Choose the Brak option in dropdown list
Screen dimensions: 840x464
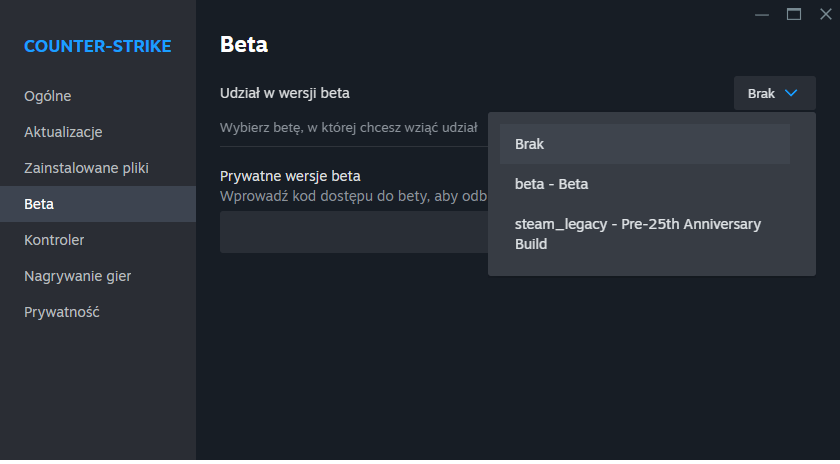[644, 144]
